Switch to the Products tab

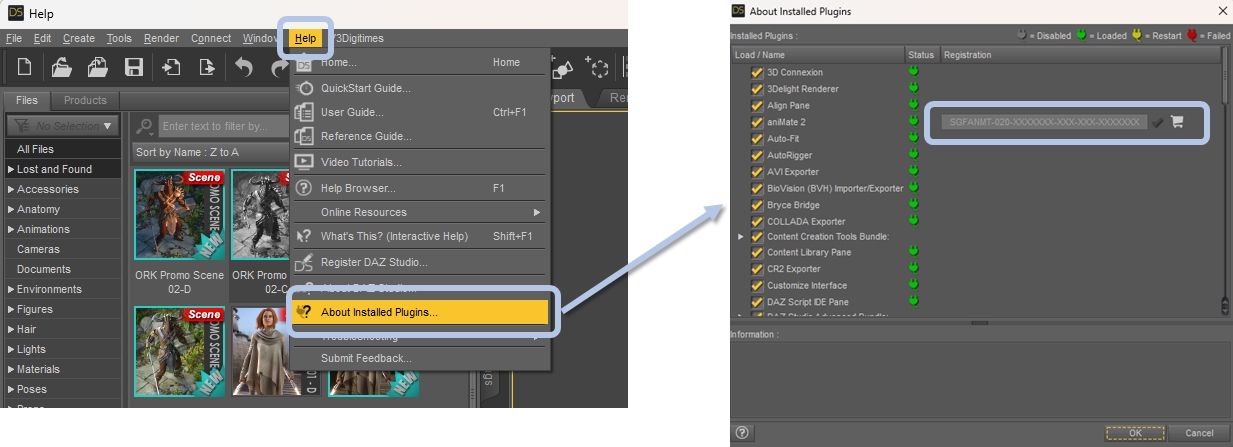pos(85,100)
